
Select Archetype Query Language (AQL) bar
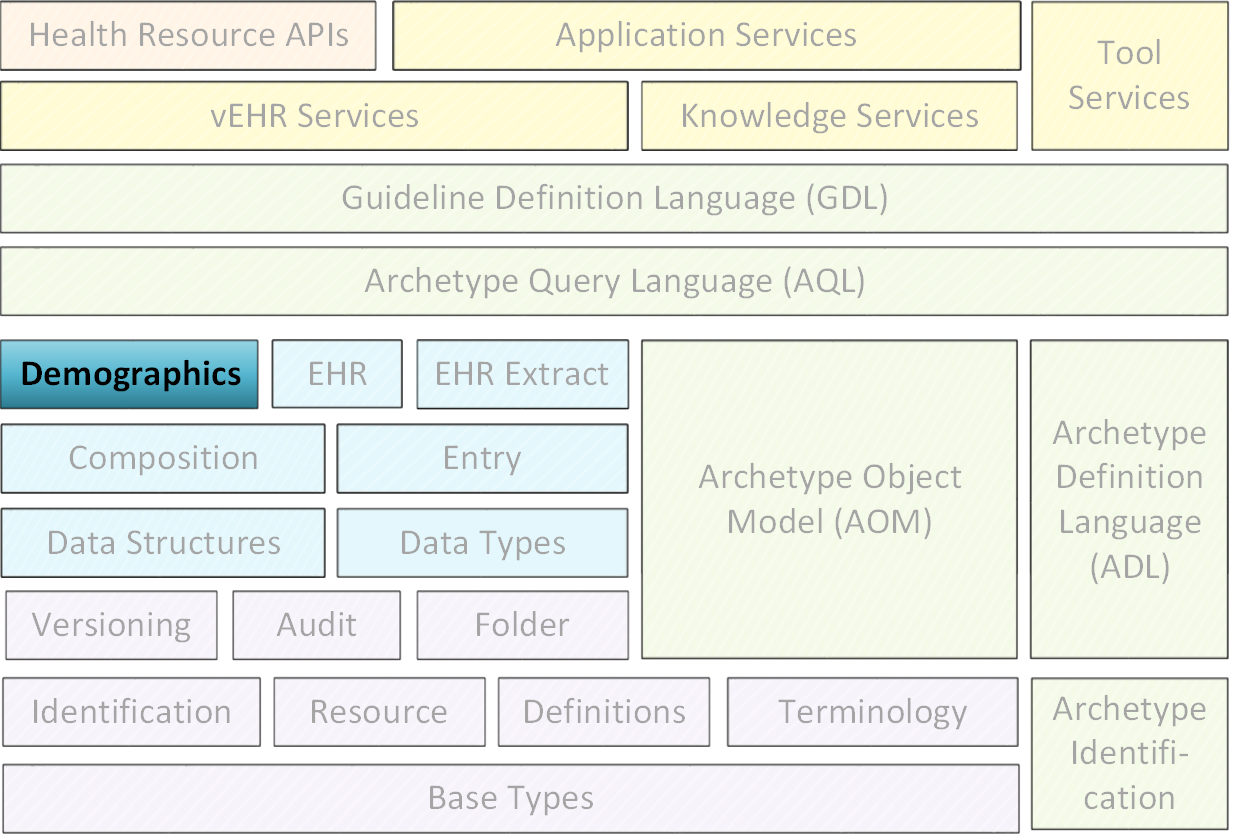pyautogui.click(x=614, y=281)
